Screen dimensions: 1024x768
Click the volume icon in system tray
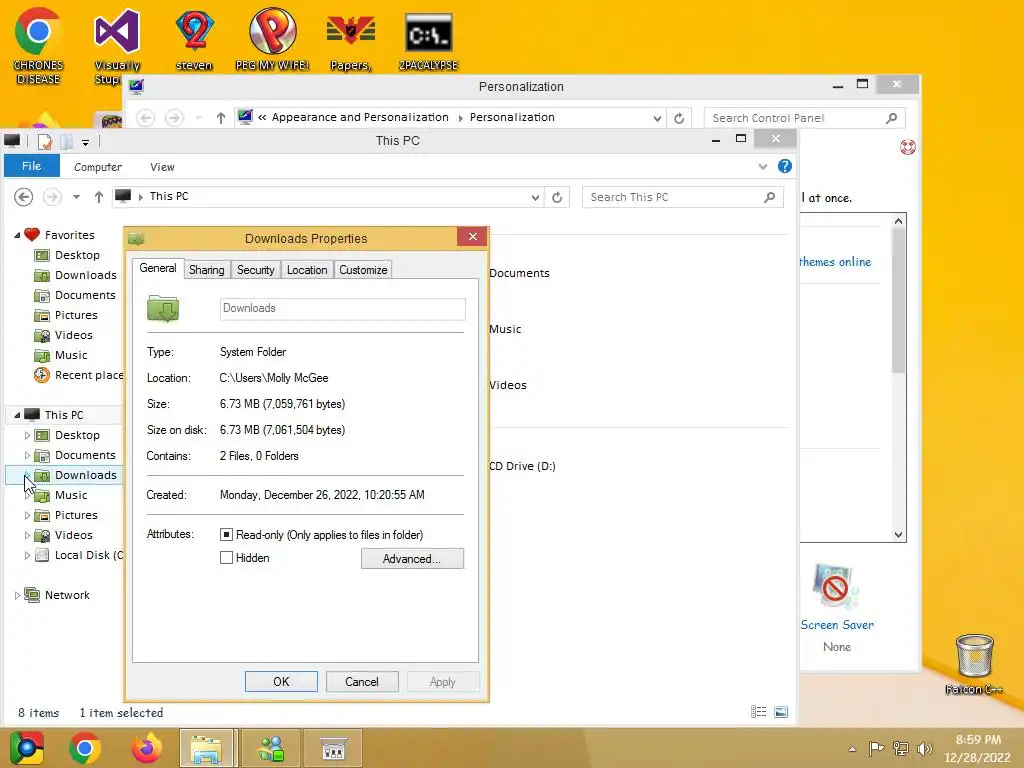click(925, 748)
